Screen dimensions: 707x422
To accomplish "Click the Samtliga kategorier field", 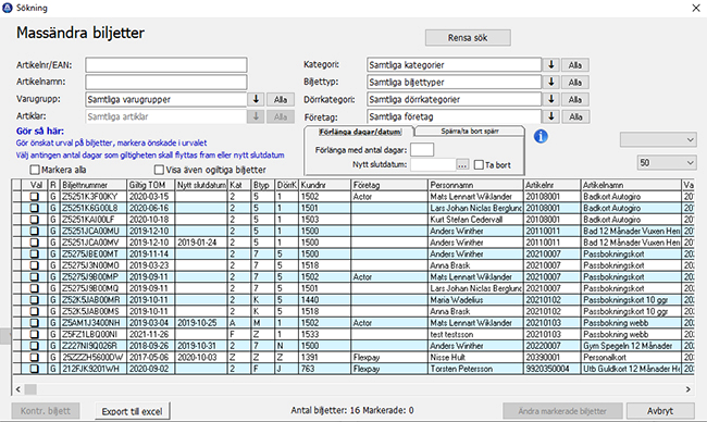I will click(x=454, y=65).
